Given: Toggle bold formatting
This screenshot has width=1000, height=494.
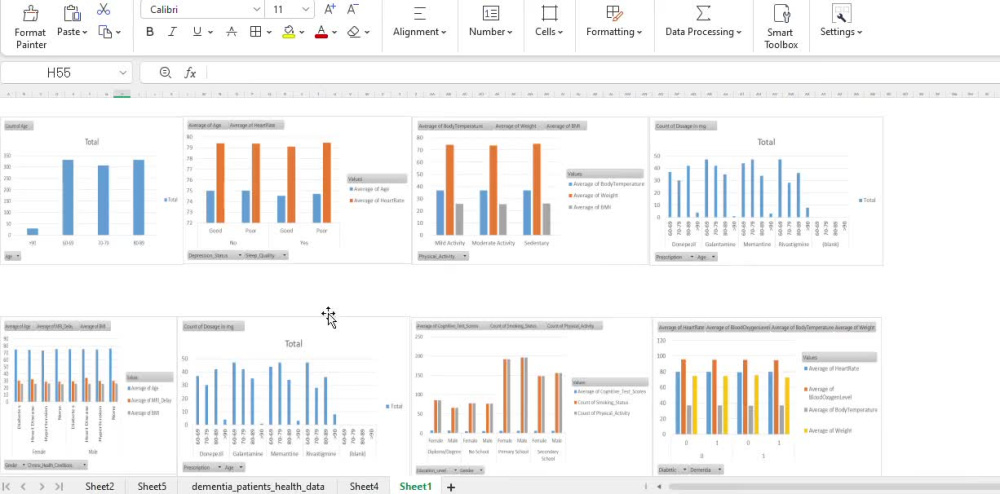Looking at the screenshot, I should 150,32.
